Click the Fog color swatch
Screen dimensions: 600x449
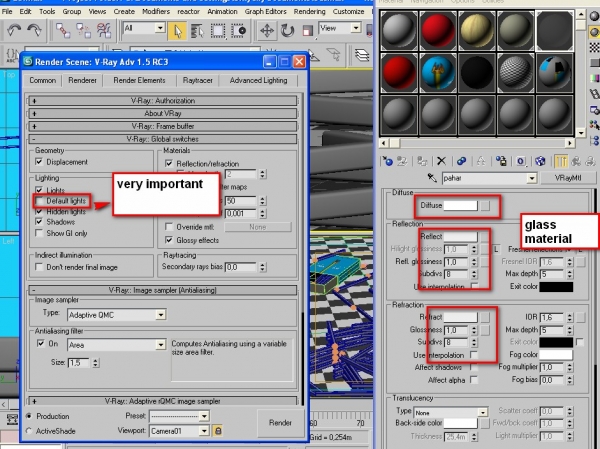tap(556, 354)
